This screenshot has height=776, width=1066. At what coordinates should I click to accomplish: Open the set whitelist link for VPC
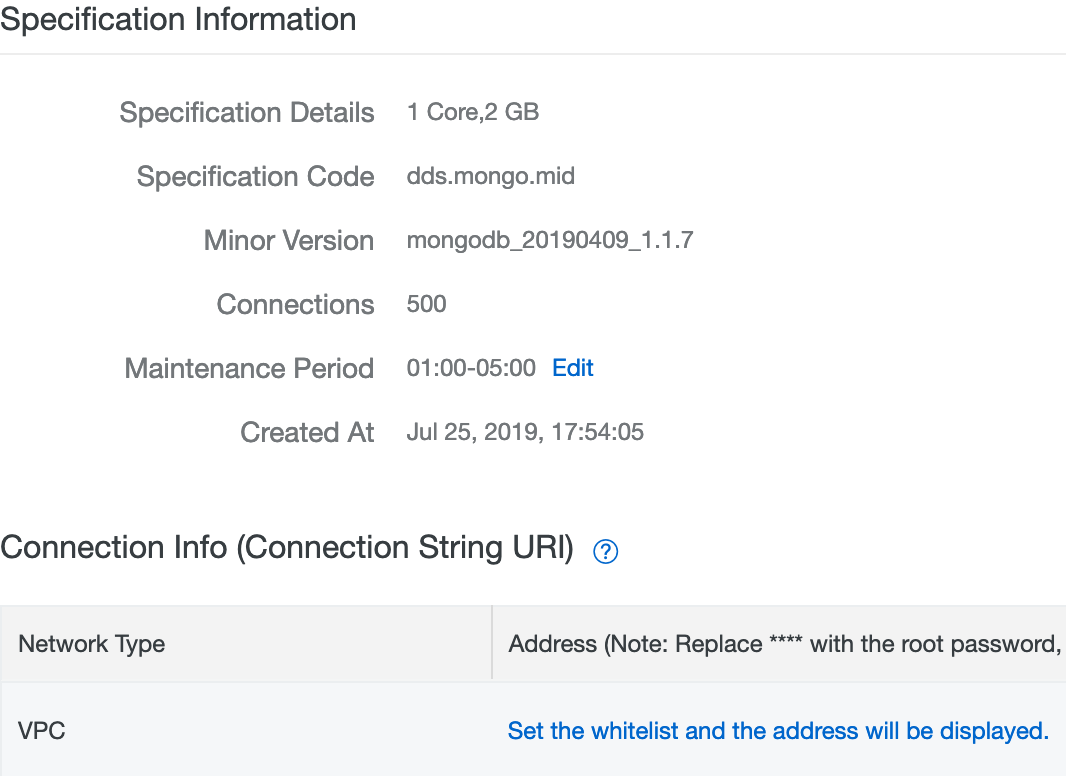pos(778,731)
